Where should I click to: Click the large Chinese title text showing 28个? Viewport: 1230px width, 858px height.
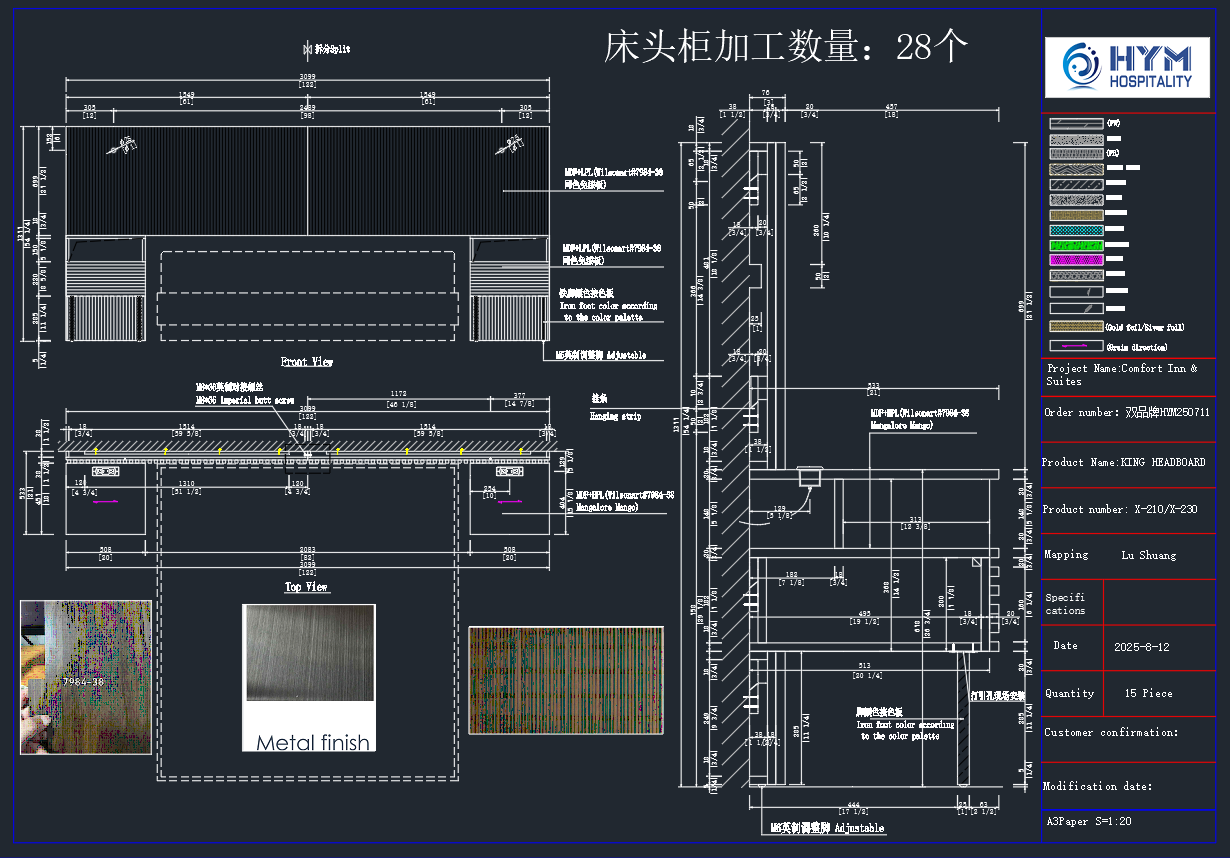point(786,46)
